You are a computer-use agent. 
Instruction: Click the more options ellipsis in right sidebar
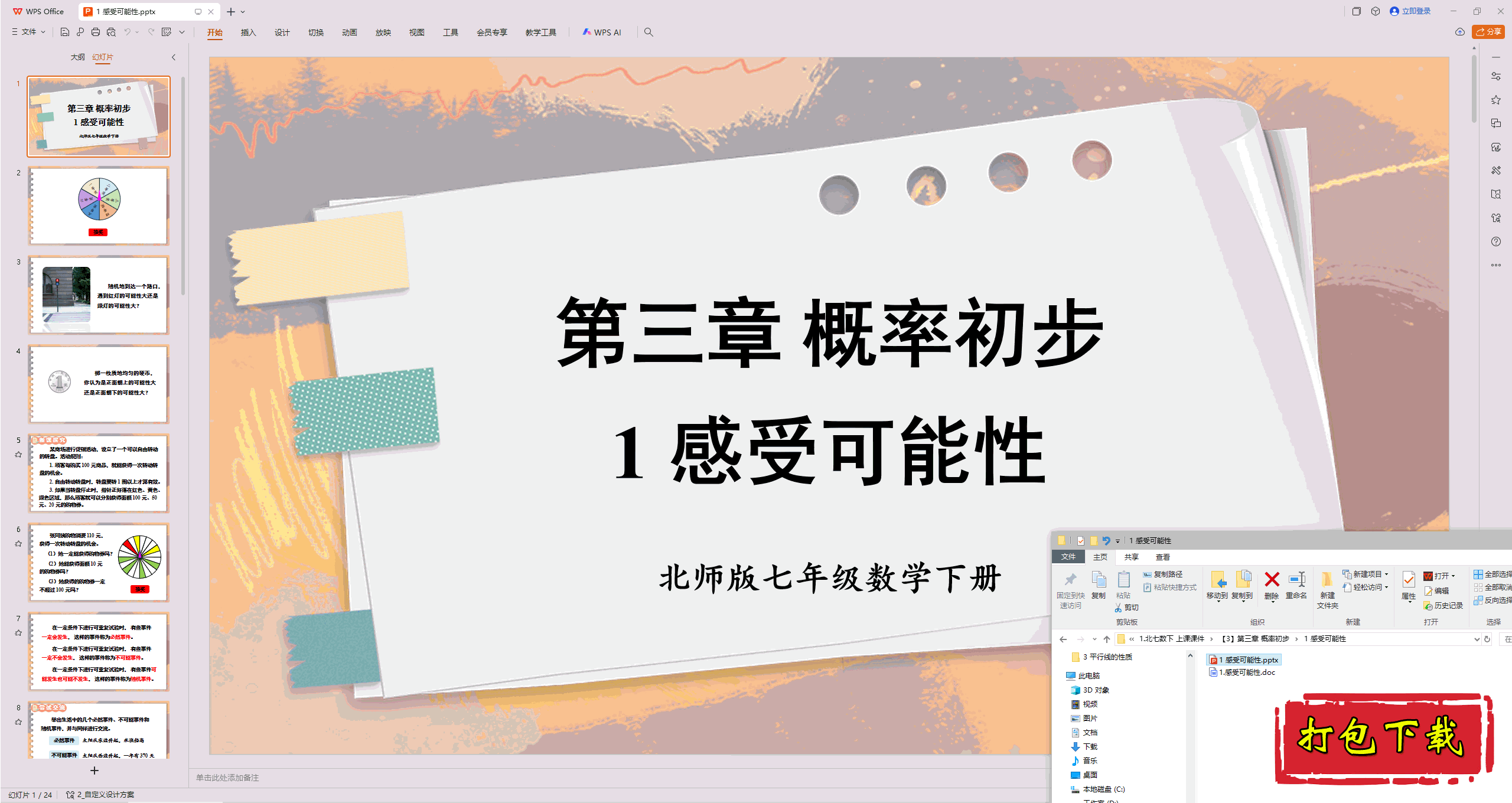[x=1495, y=265]
